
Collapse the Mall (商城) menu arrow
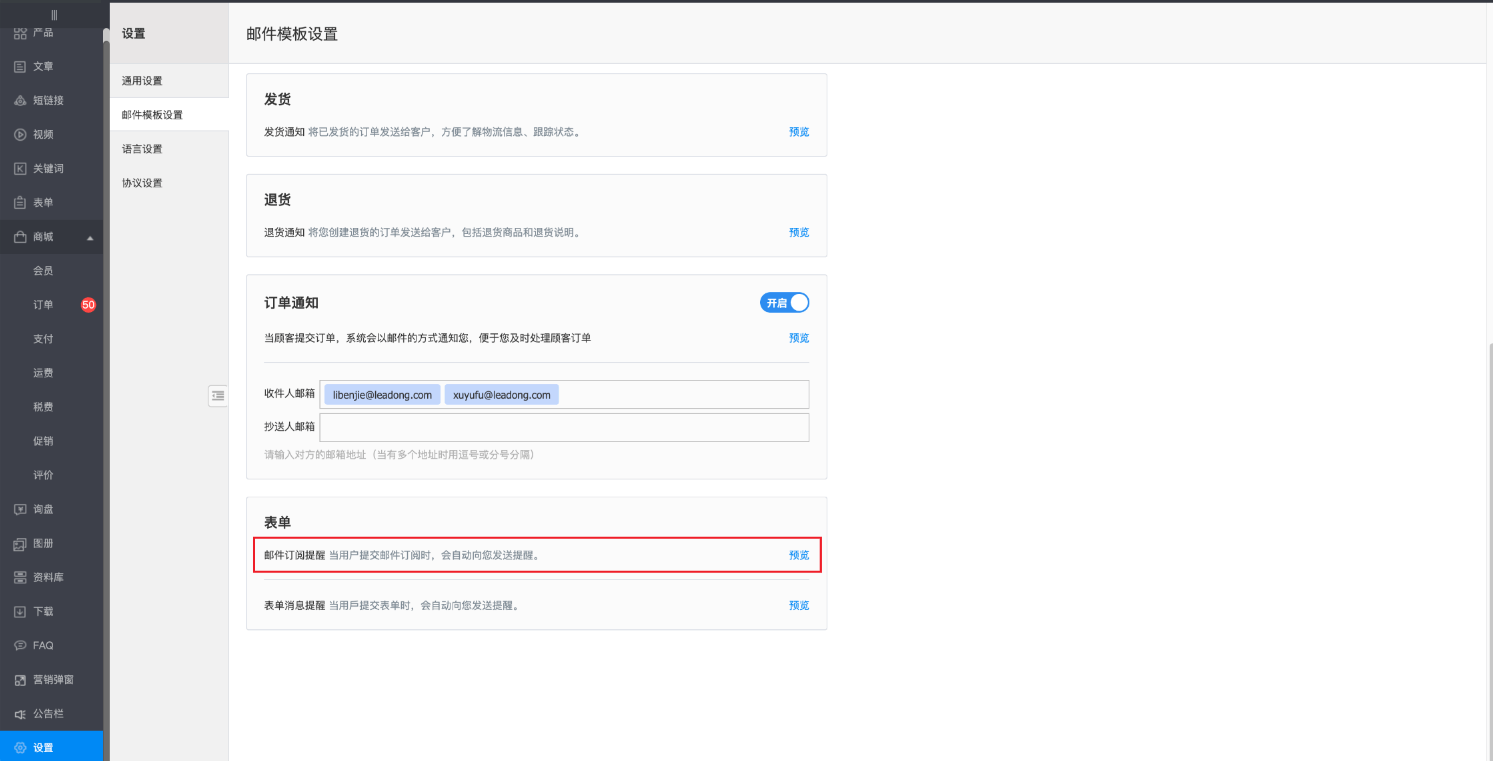coord(90,238)
